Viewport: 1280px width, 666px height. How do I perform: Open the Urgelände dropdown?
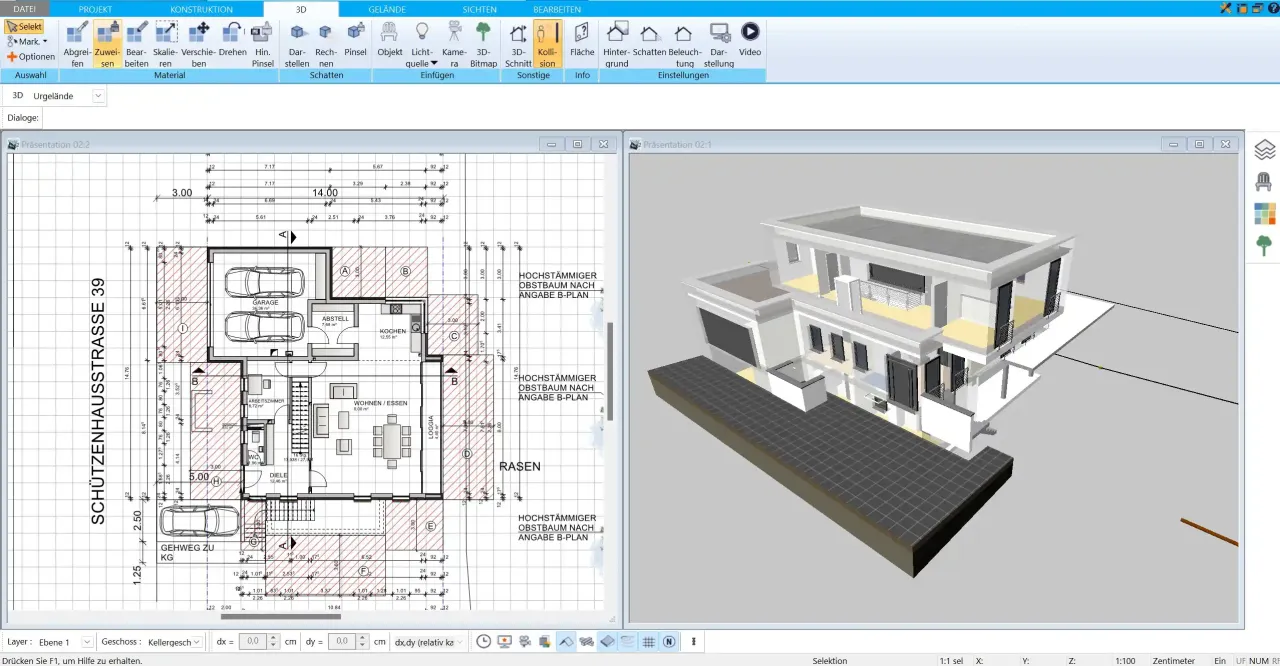[97, 96]
